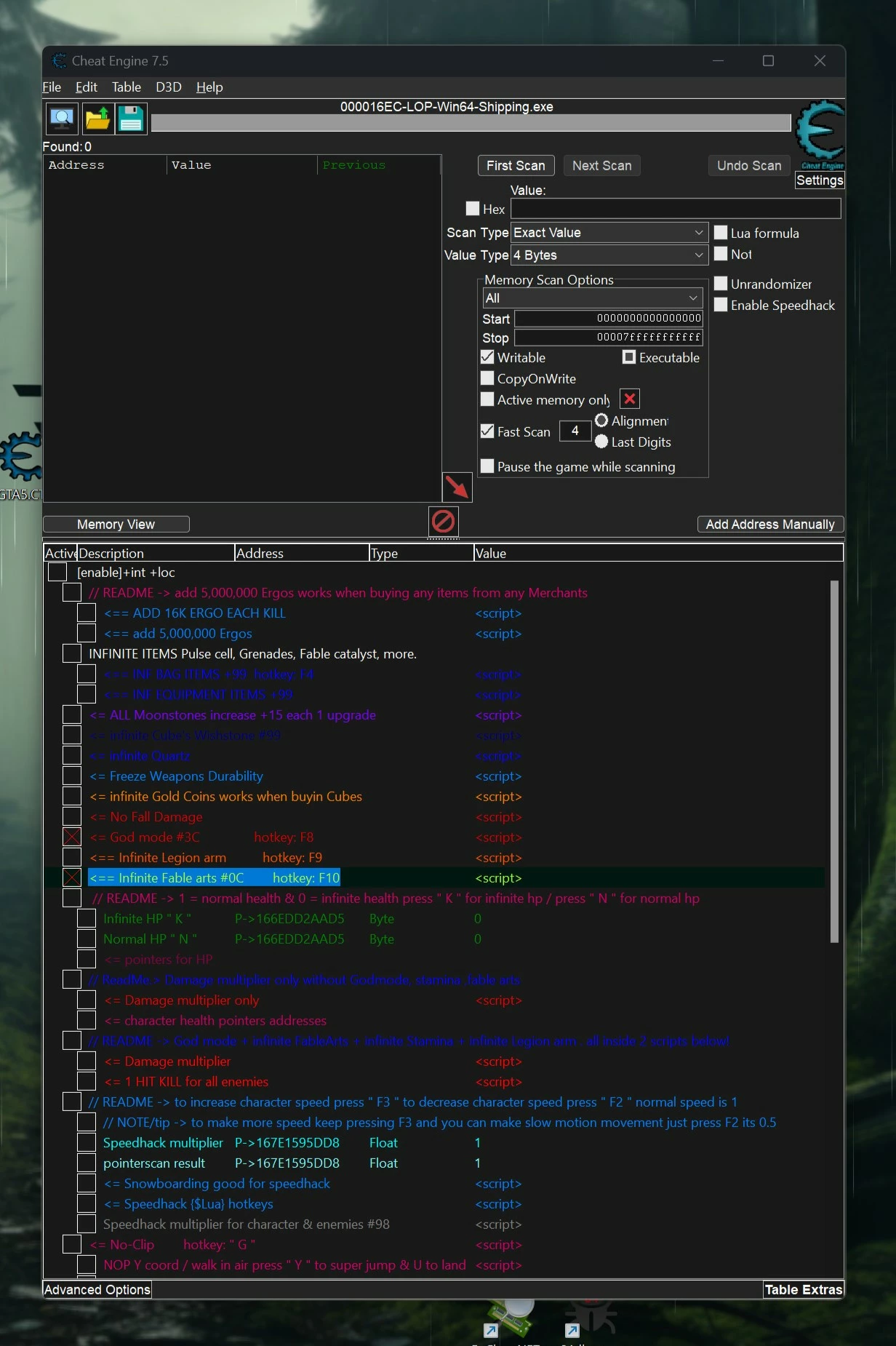Screen dimensions: 896x1346
Task: Enable the Lua formula checkbox
Action: 721,233
